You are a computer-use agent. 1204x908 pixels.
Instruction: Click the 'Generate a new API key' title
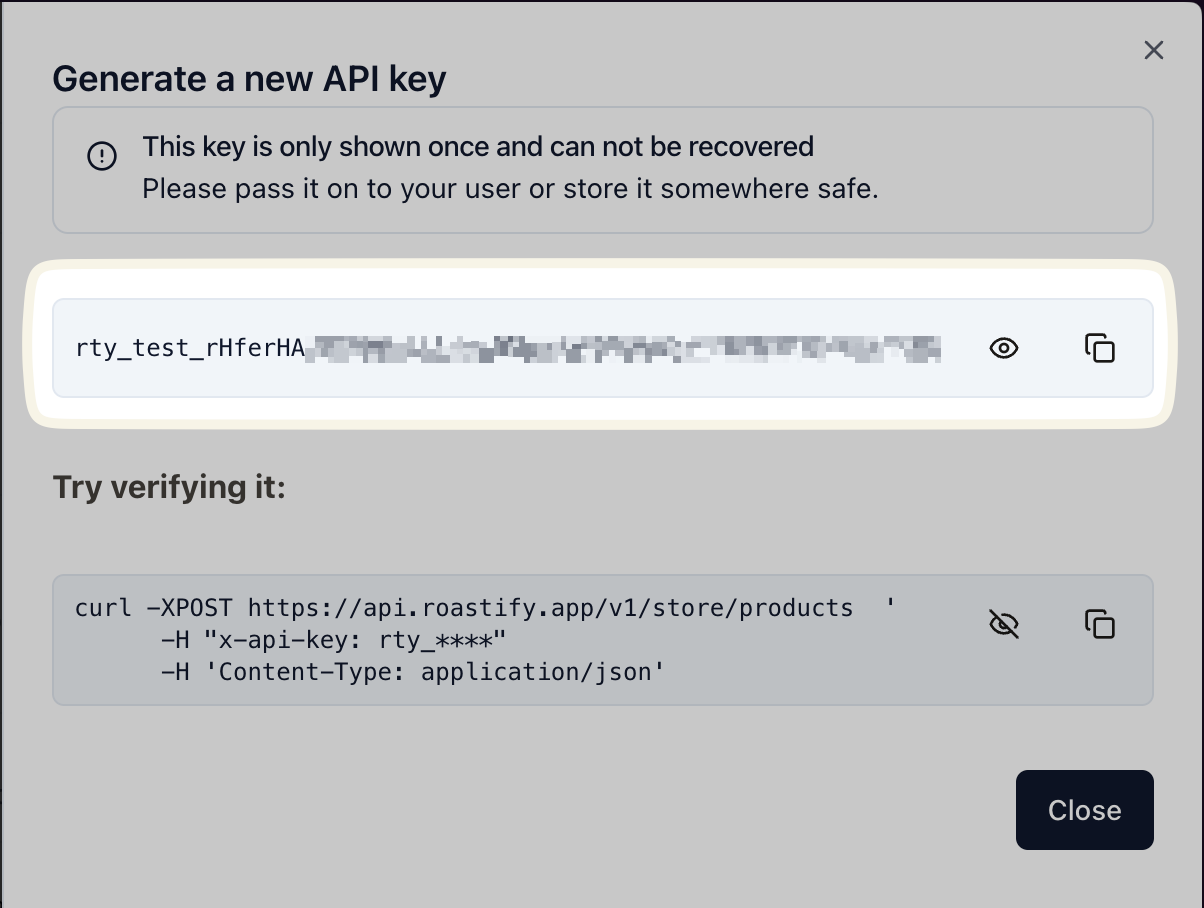tap(250, 79)
